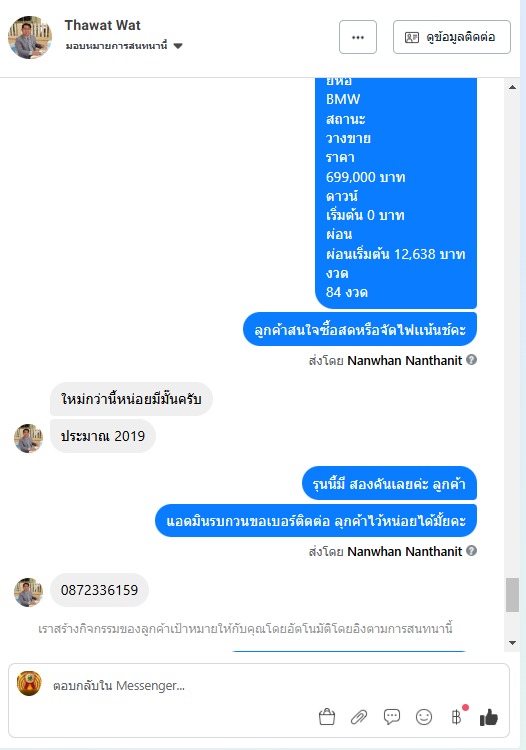Viewport: 526px width, 750px height.
Task: Click the Baht payment request icon
Action: pos(457,717)
